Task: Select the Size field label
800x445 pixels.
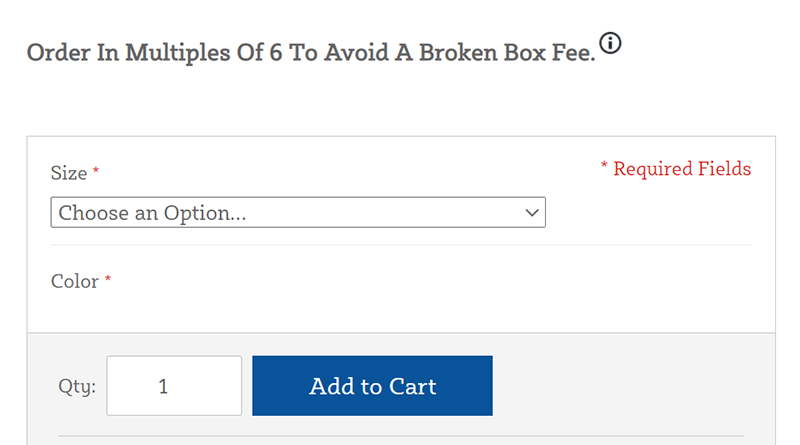Action: pyautogui.click(x=69, y=173)
